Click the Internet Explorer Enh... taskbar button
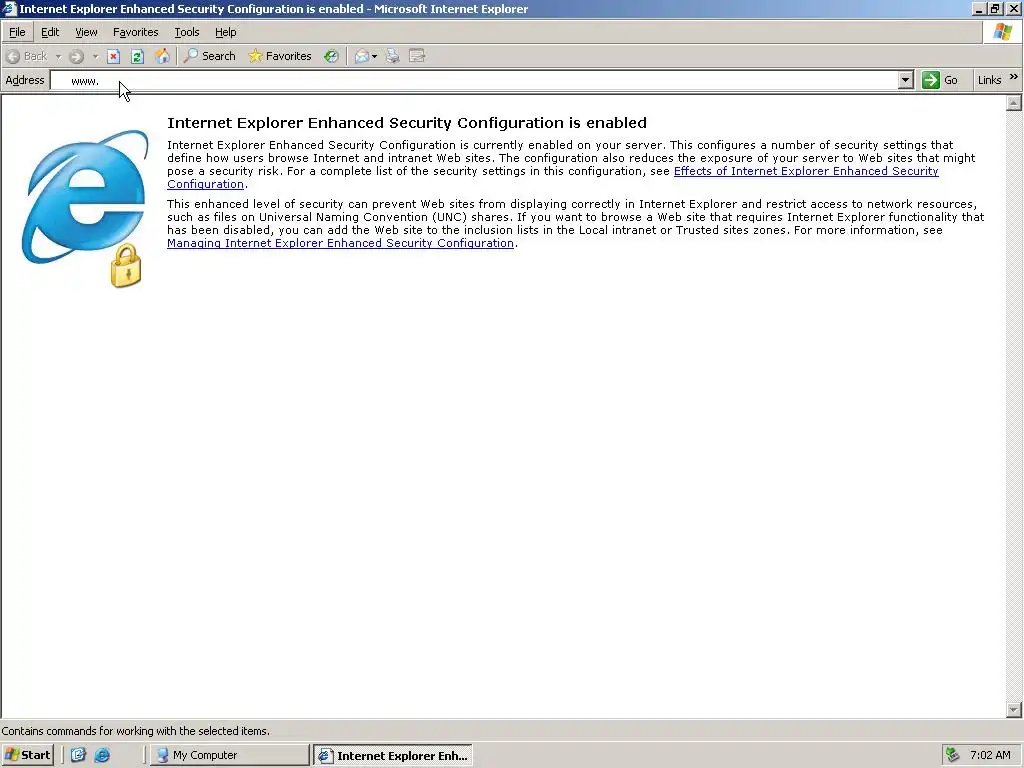The image size is (1024, 768). click(392, 756)
